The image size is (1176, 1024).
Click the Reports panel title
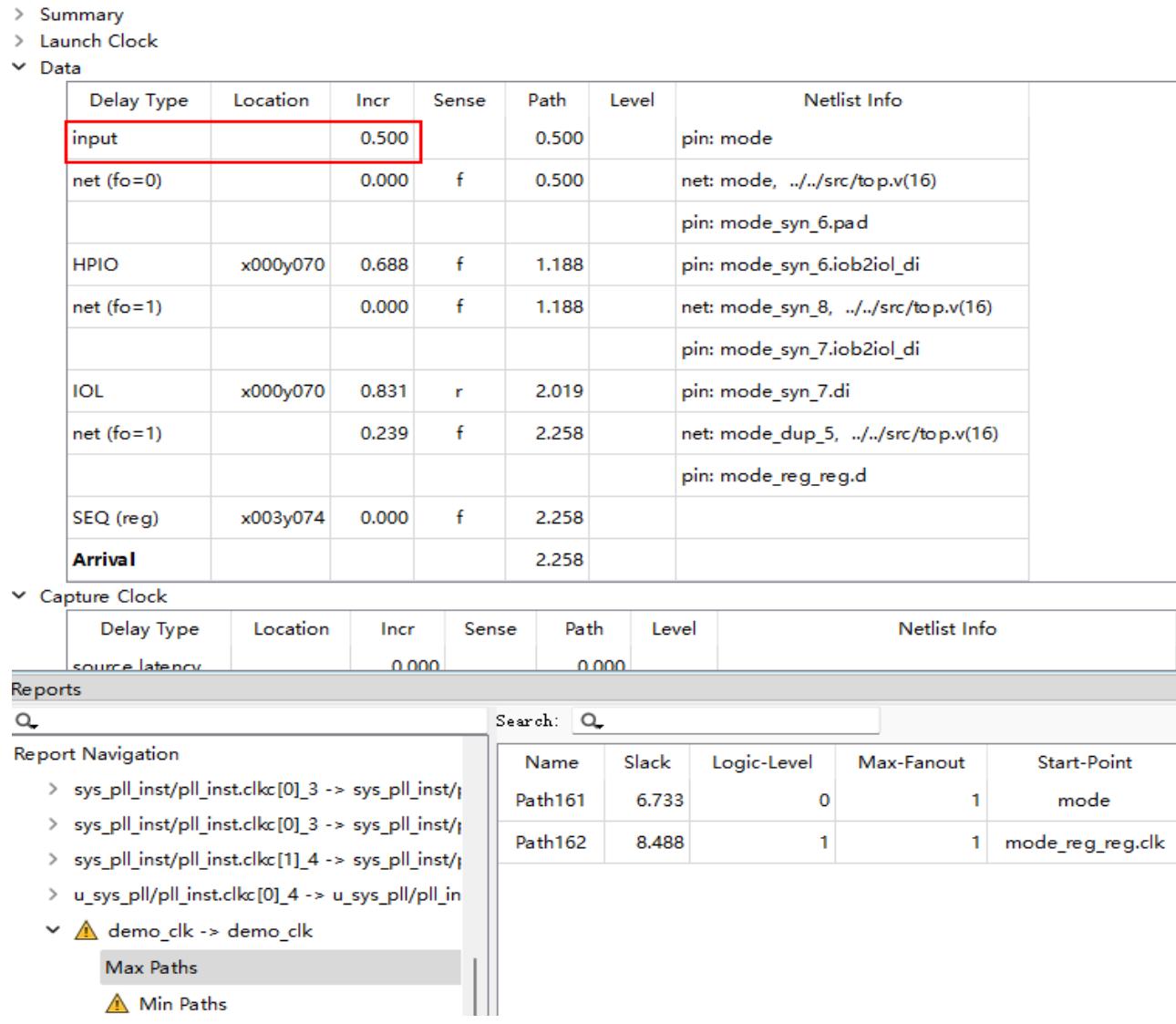tap(46, 689)
